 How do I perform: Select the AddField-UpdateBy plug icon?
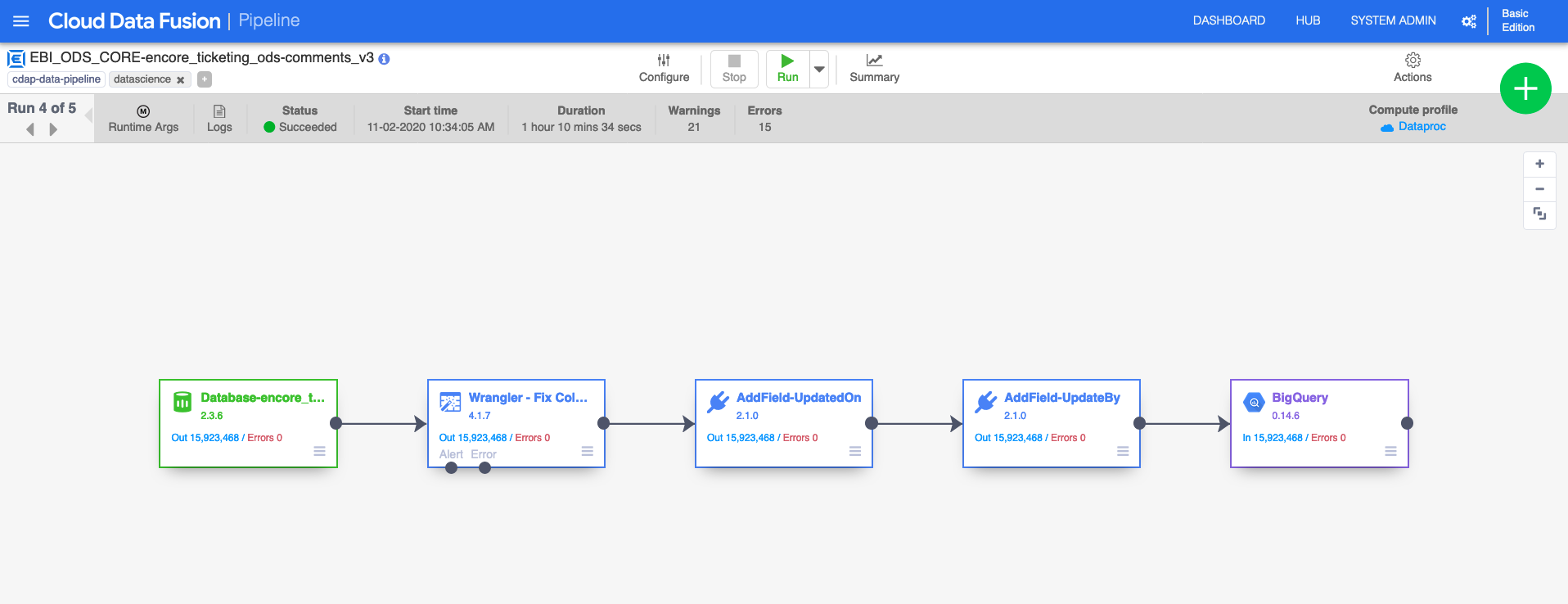[985, 402]
